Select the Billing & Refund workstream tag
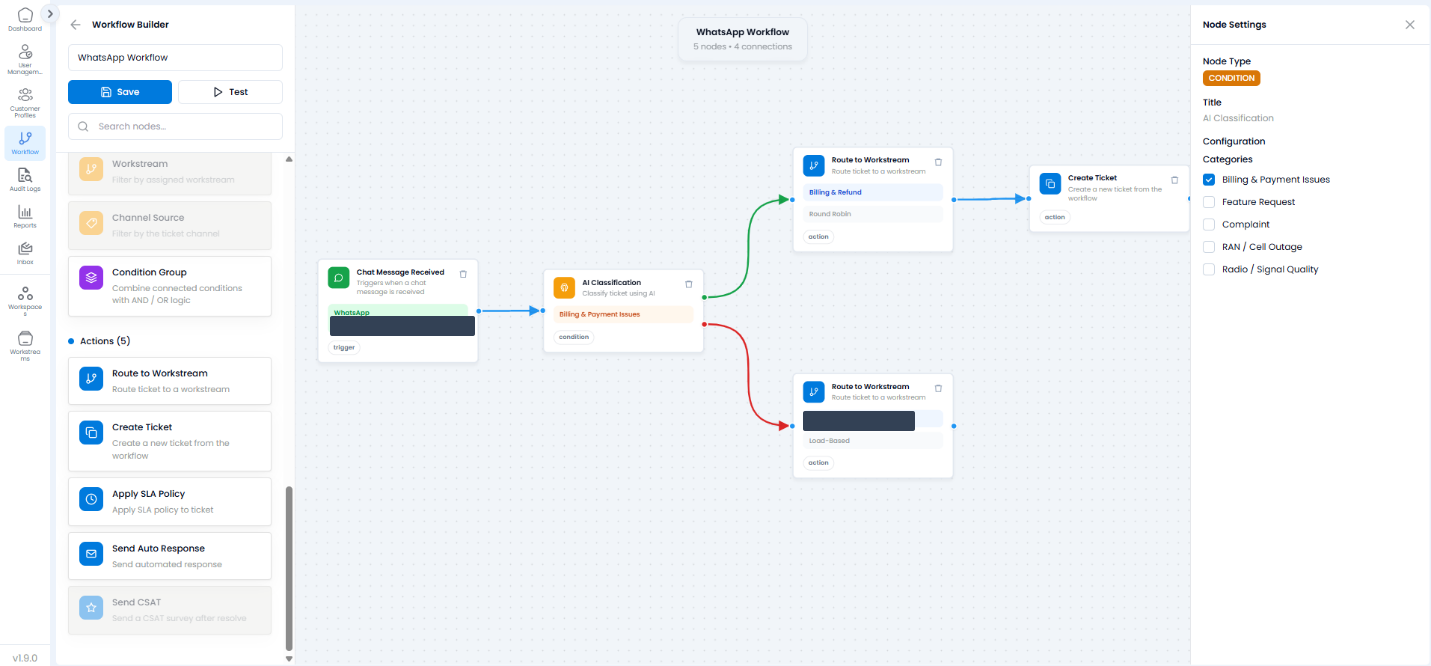This screenshot has width=1431, height=666. click(873, 192)
